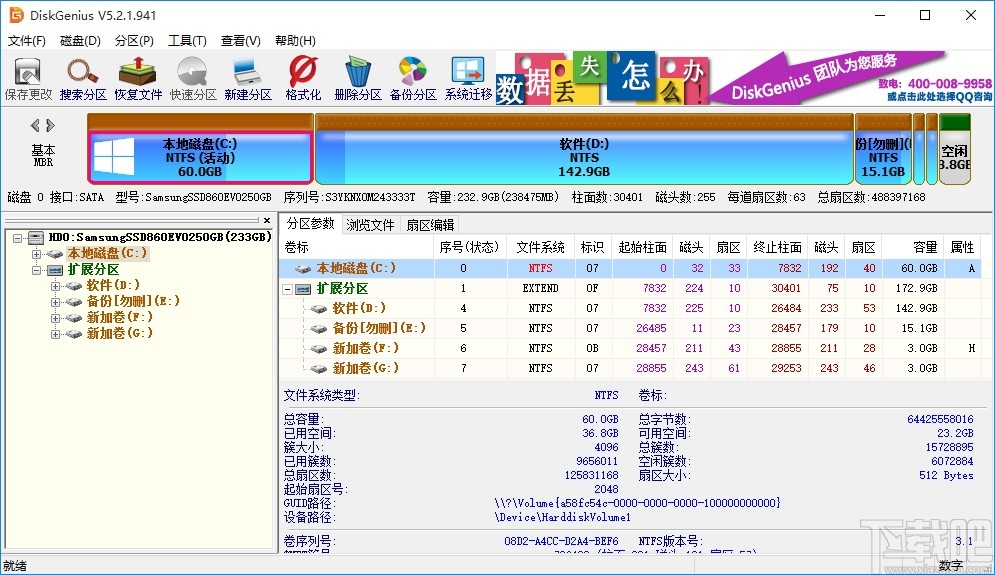Open the 工具(T) menu

tap(187, 41)
